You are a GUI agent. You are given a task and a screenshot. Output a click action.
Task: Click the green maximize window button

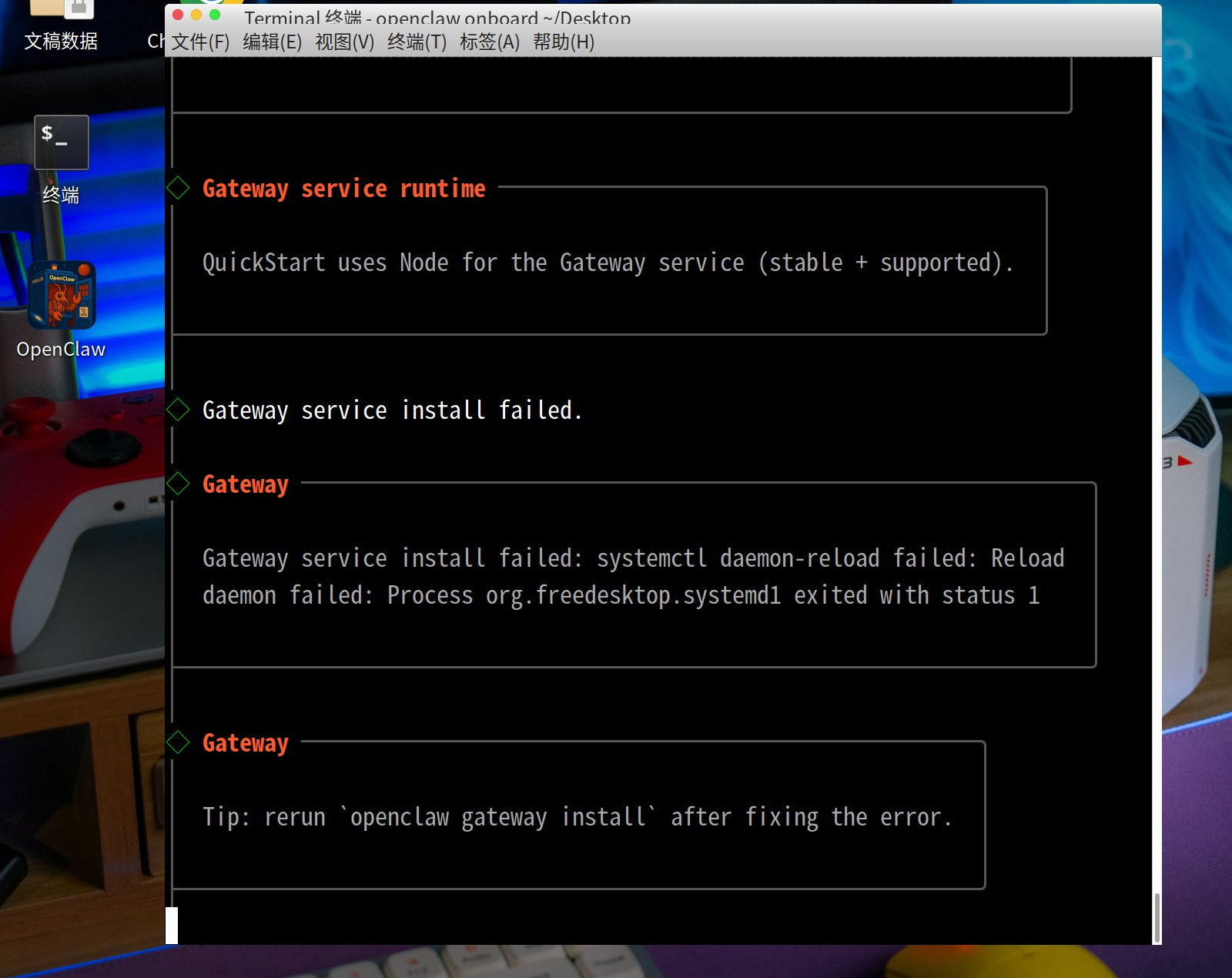coord(215,15)
